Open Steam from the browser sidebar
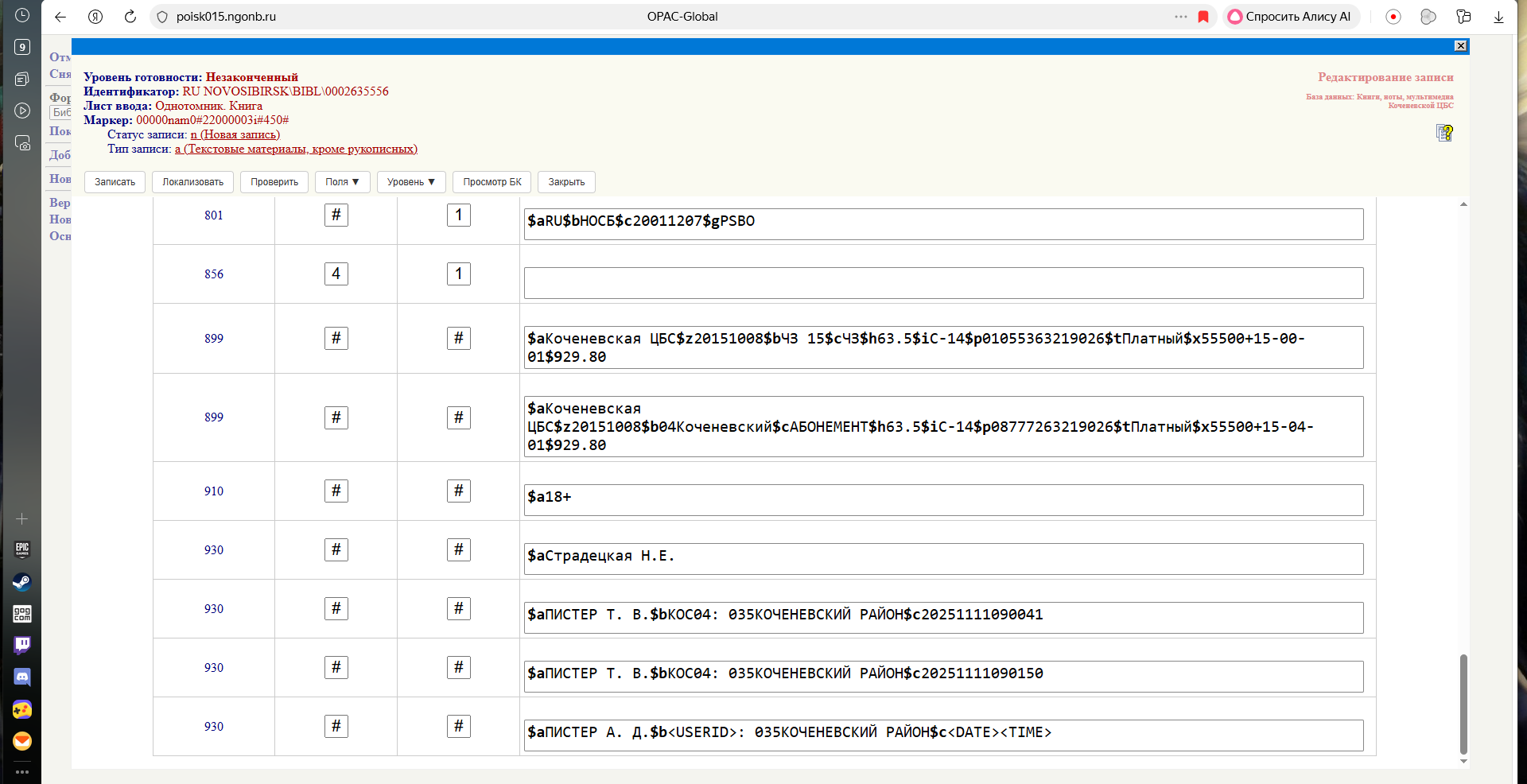Image resolution: width=1527 pixels, height=784 pixels. (x=22, y=582)
